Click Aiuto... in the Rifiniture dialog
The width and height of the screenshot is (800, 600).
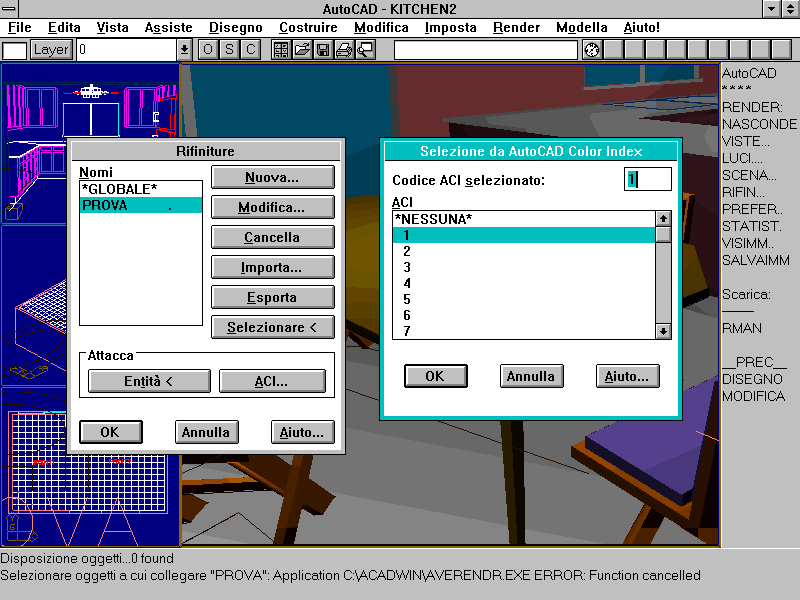[x=303, y=432]
